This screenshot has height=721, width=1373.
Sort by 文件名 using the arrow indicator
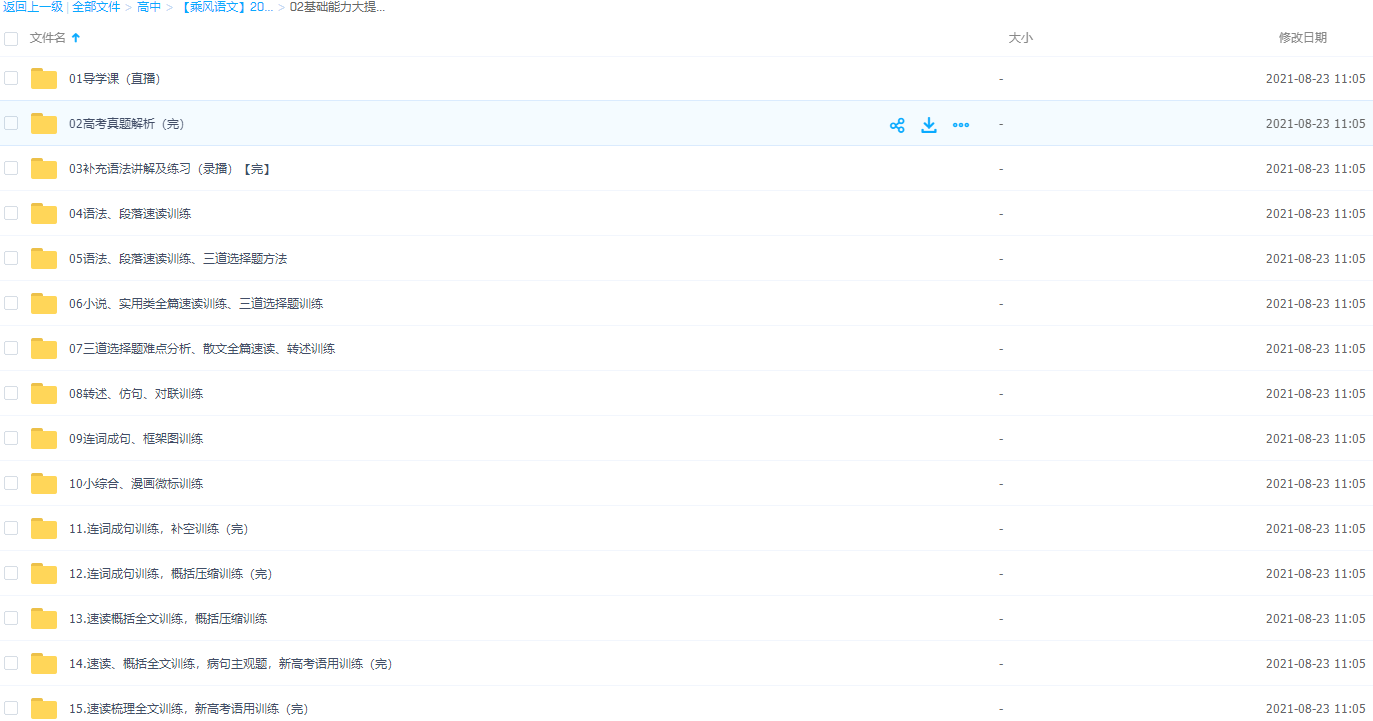(76, 38)
